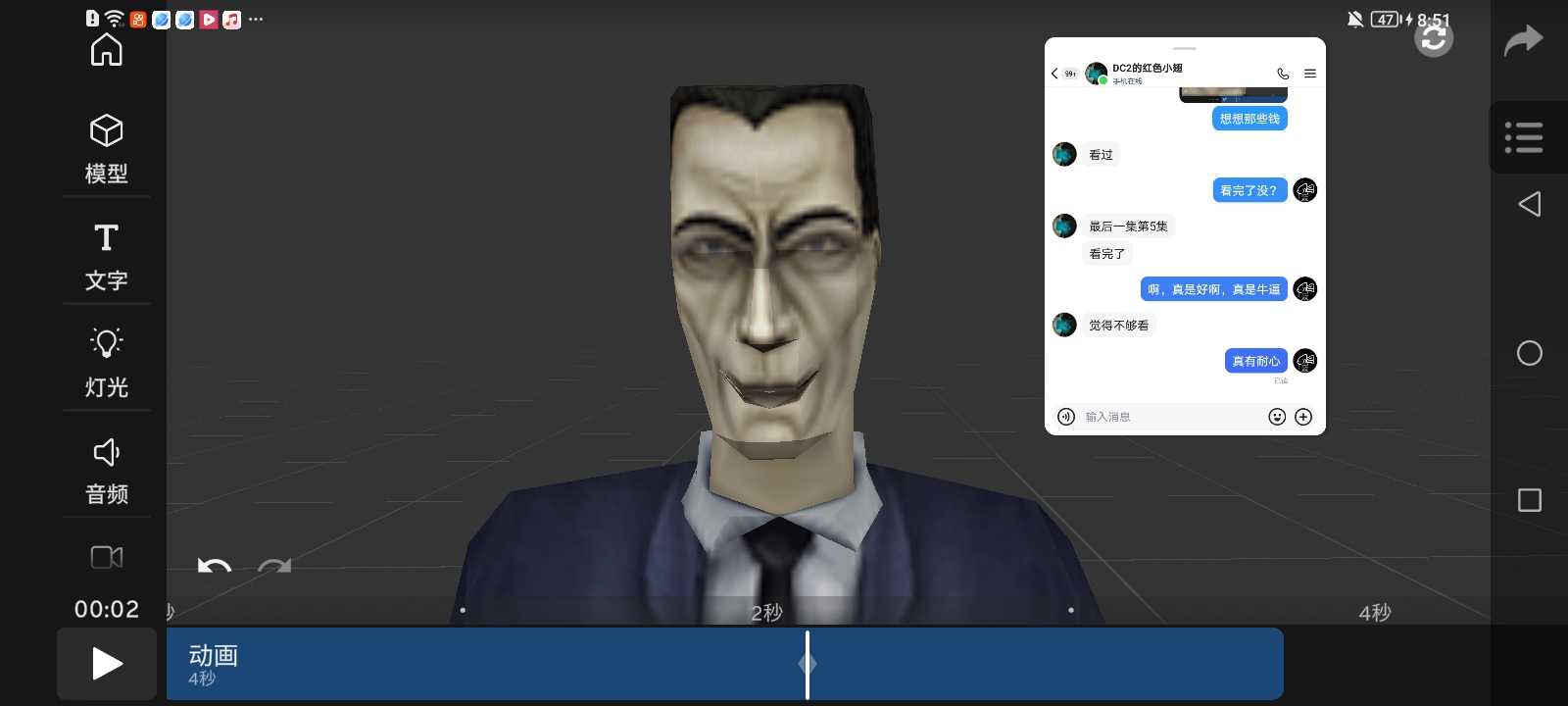Tap the floating chat window drag handle
Image resolution: width=1568 pixels, height=706 pixels.
click(x=1185, y=48)
